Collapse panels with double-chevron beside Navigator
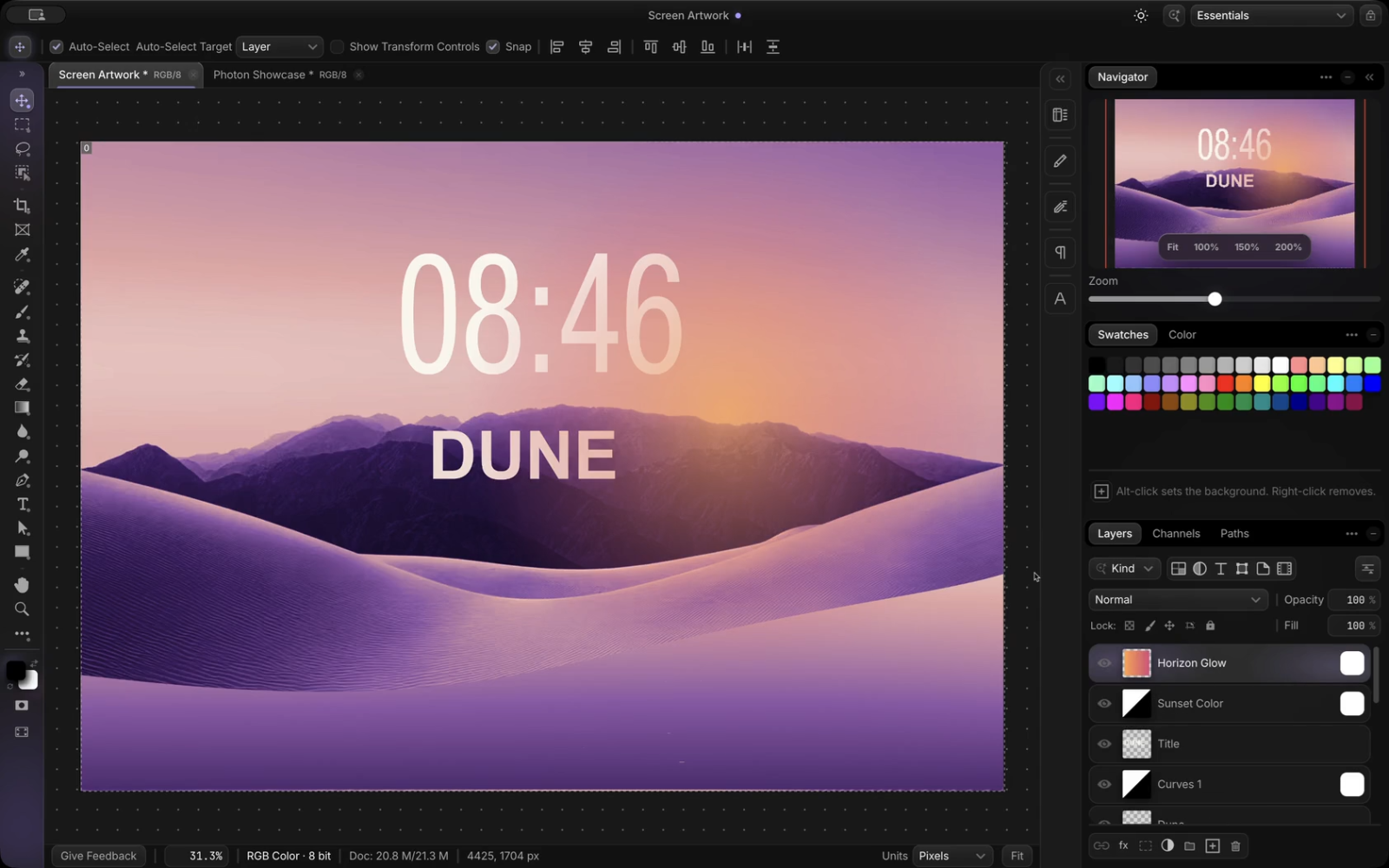1389x868 pixels. (x=1369, y=77)
